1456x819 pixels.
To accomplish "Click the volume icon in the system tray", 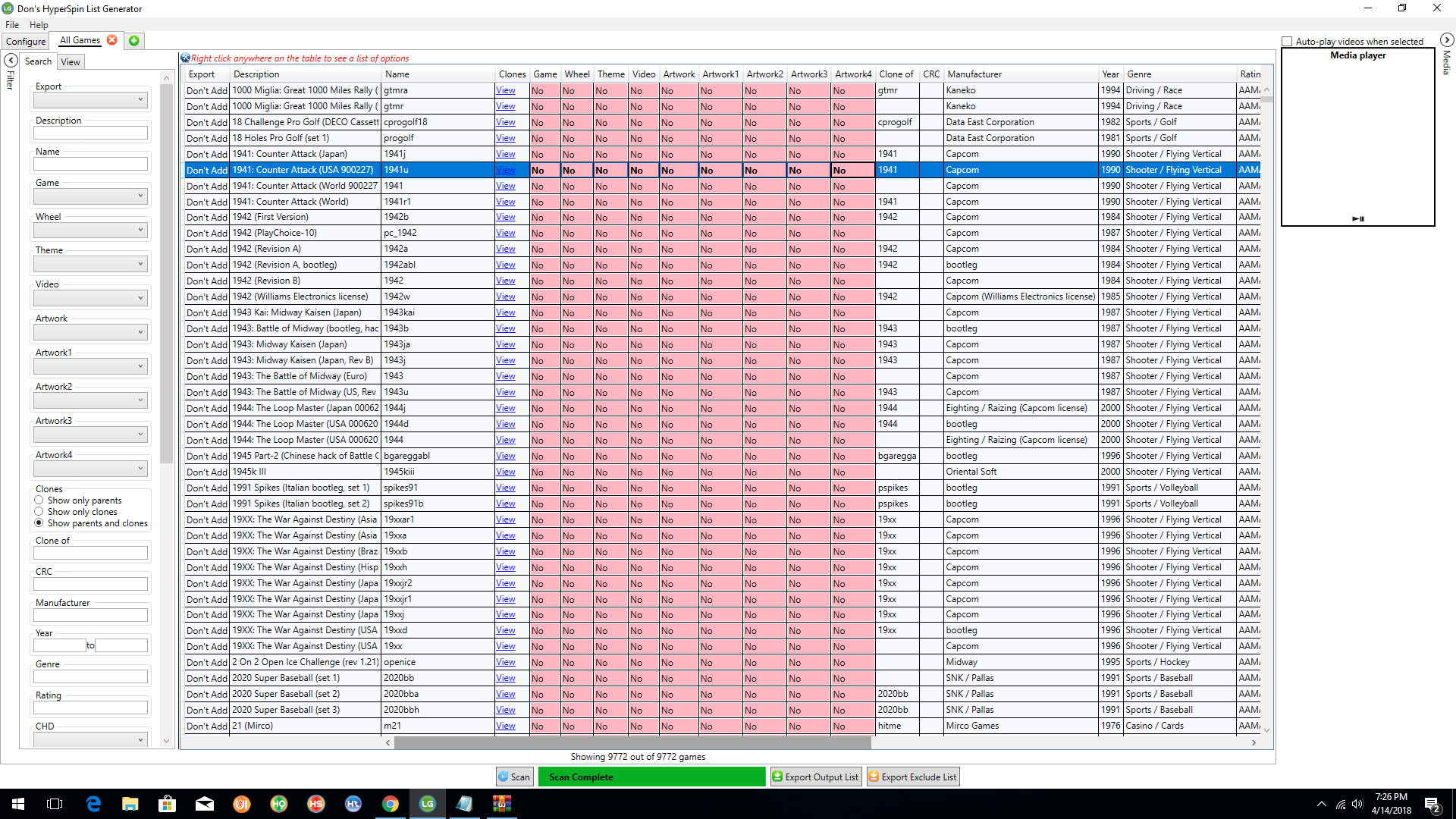I will 1357,804.
